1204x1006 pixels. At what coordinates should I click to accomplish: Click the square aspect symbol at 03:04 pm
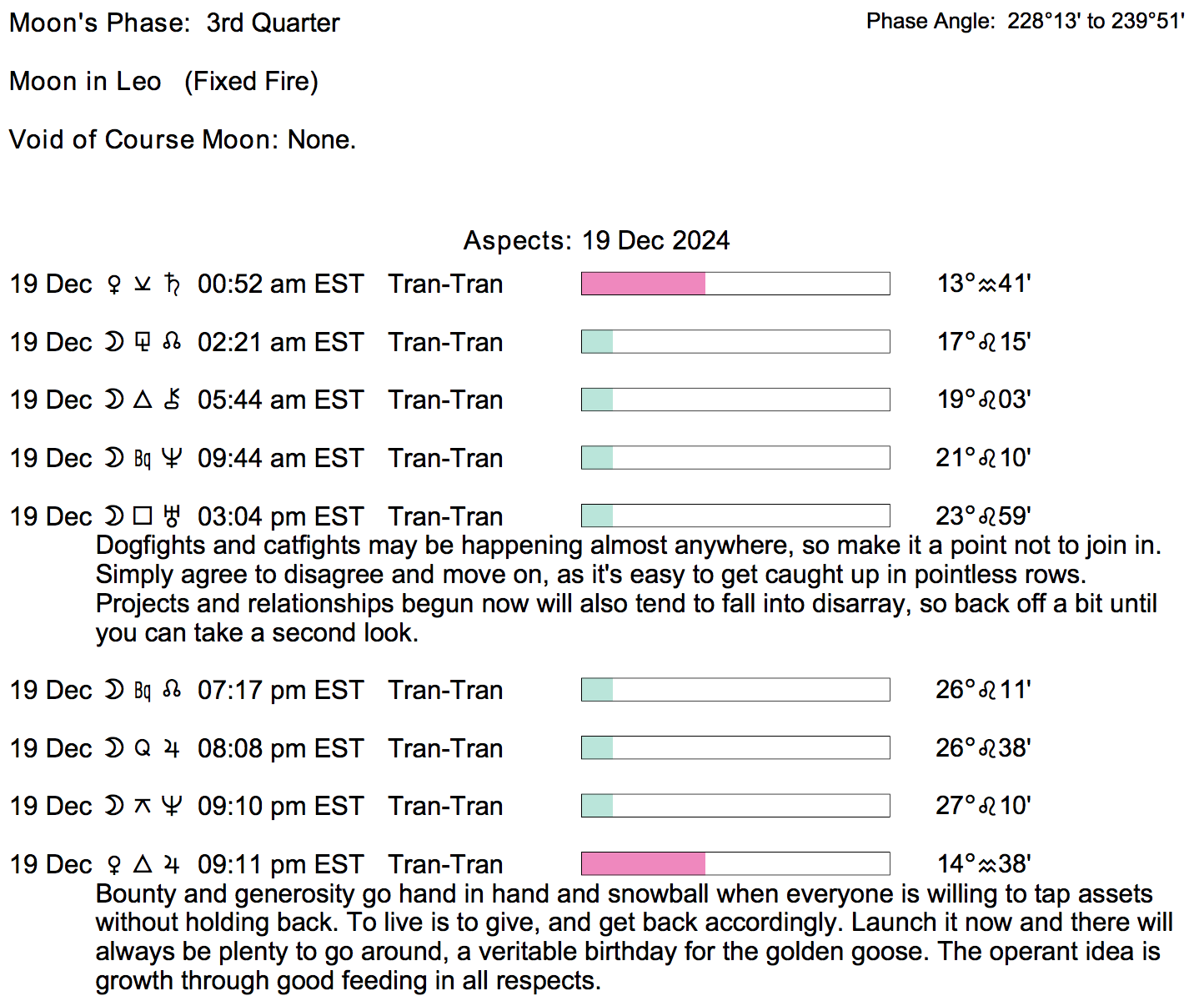coord(143,516)
